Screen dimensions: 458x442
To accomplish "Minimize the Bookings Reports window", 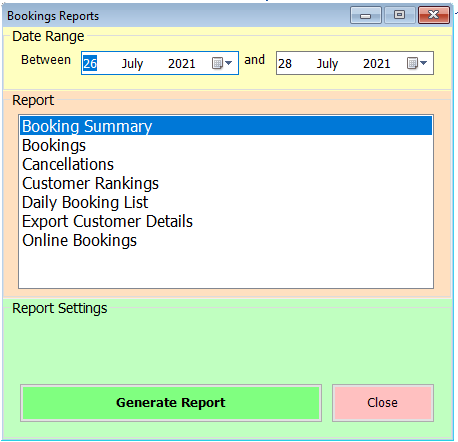I will point(366,15).
